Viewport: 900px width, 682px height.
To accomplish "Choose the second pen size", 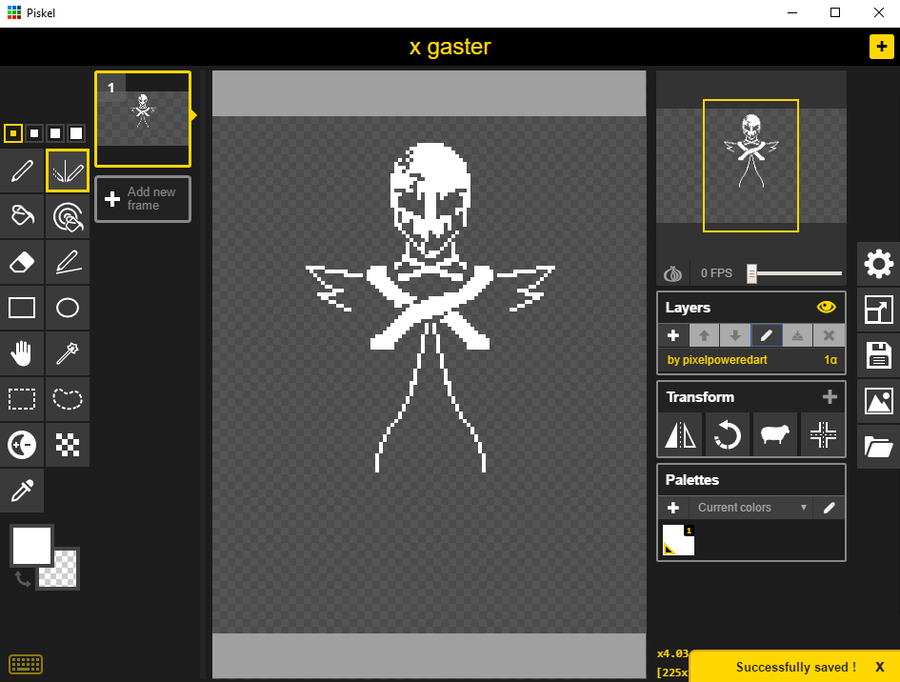I will coord(34,133).
